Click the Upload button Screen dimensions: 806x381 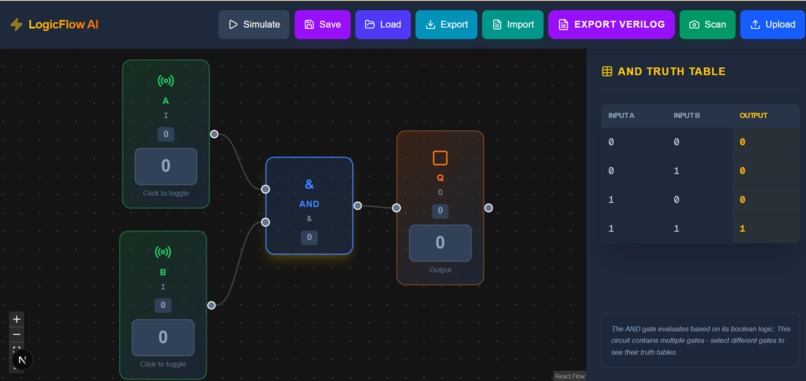(773, 25)
